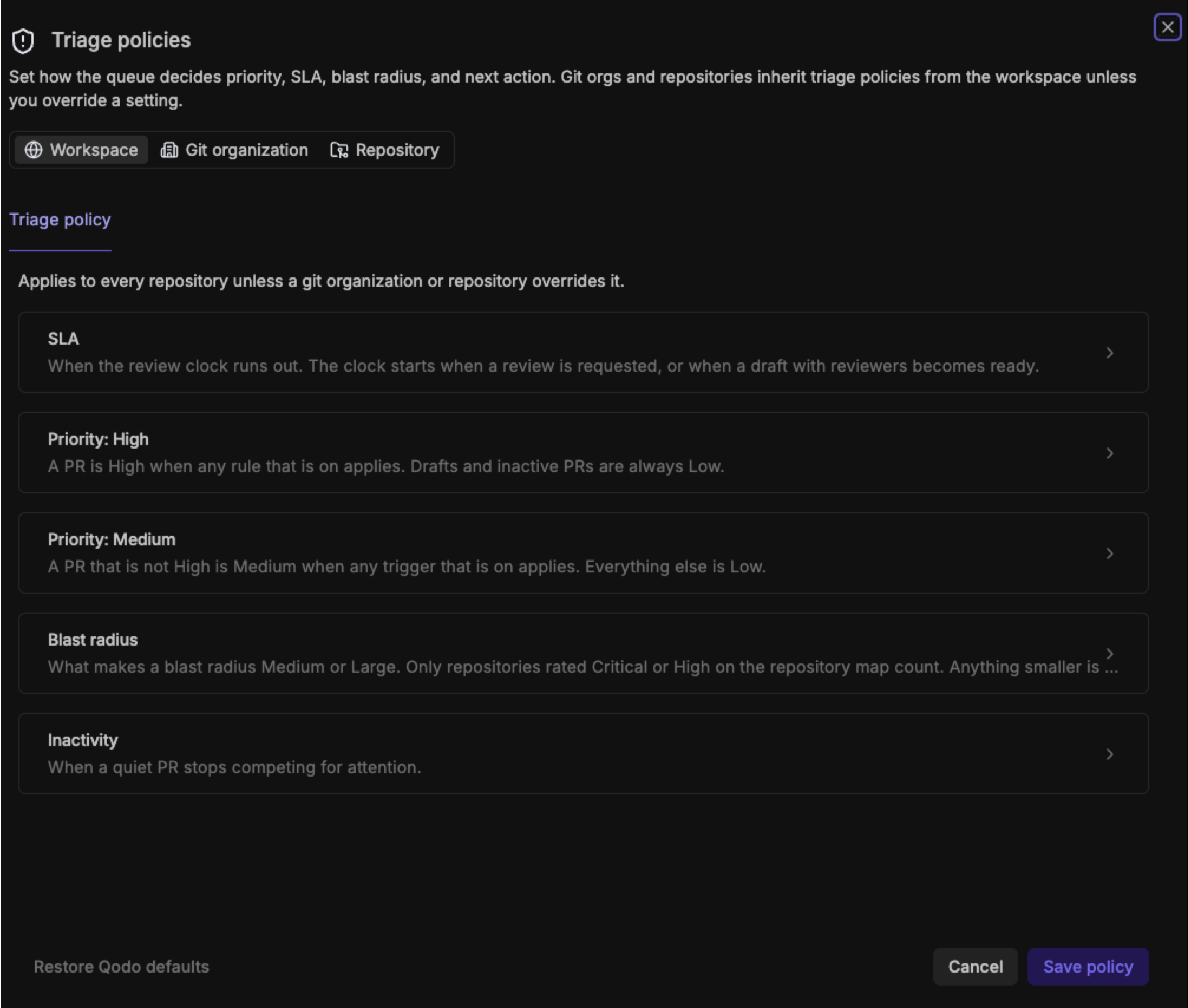Expand the Priority: High chevron
This screenshot has width=1188, height=1008.
(x=1110, y=453)
